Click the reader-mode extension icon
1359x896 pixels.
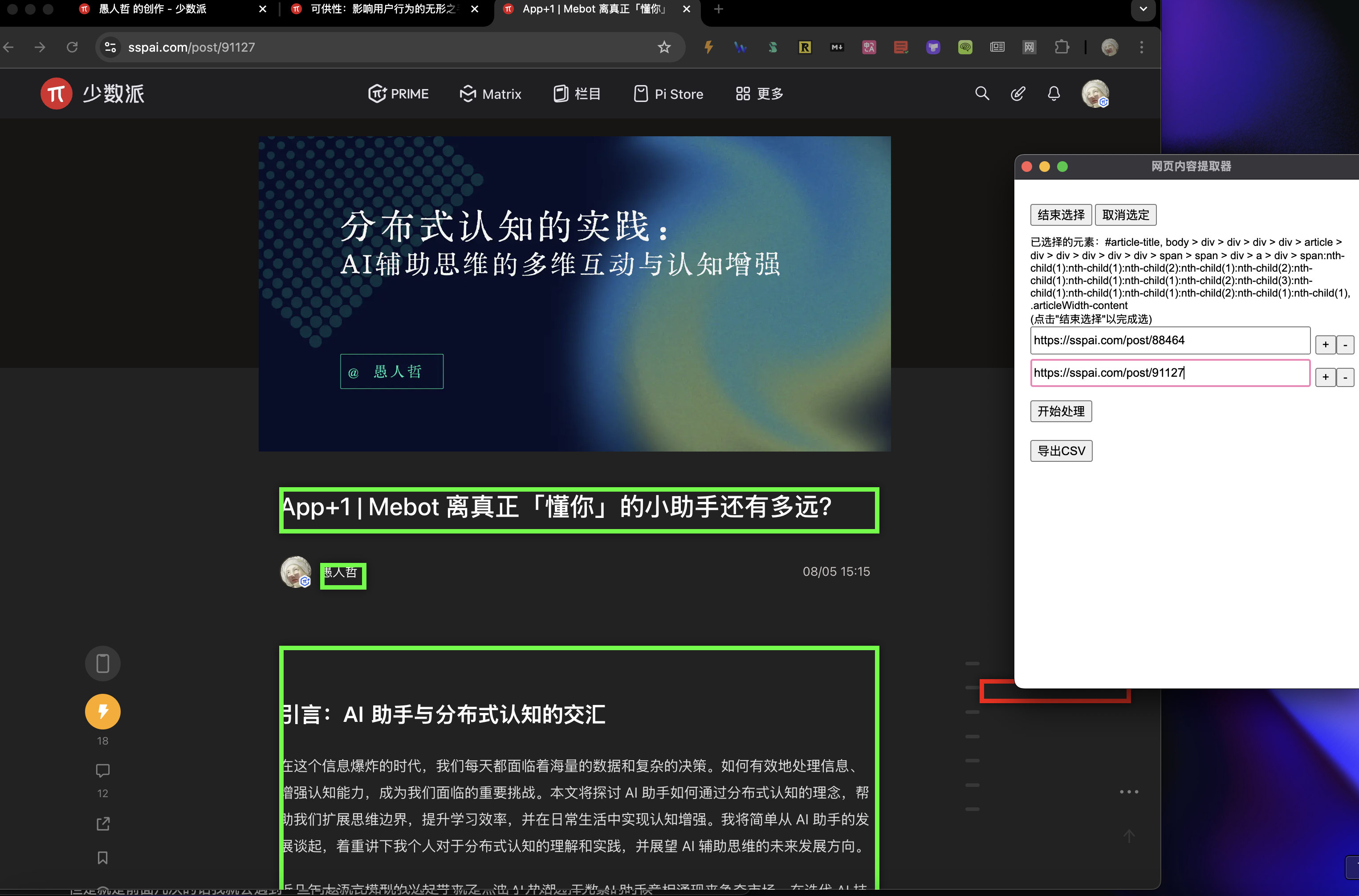click(x=997, y=47)
